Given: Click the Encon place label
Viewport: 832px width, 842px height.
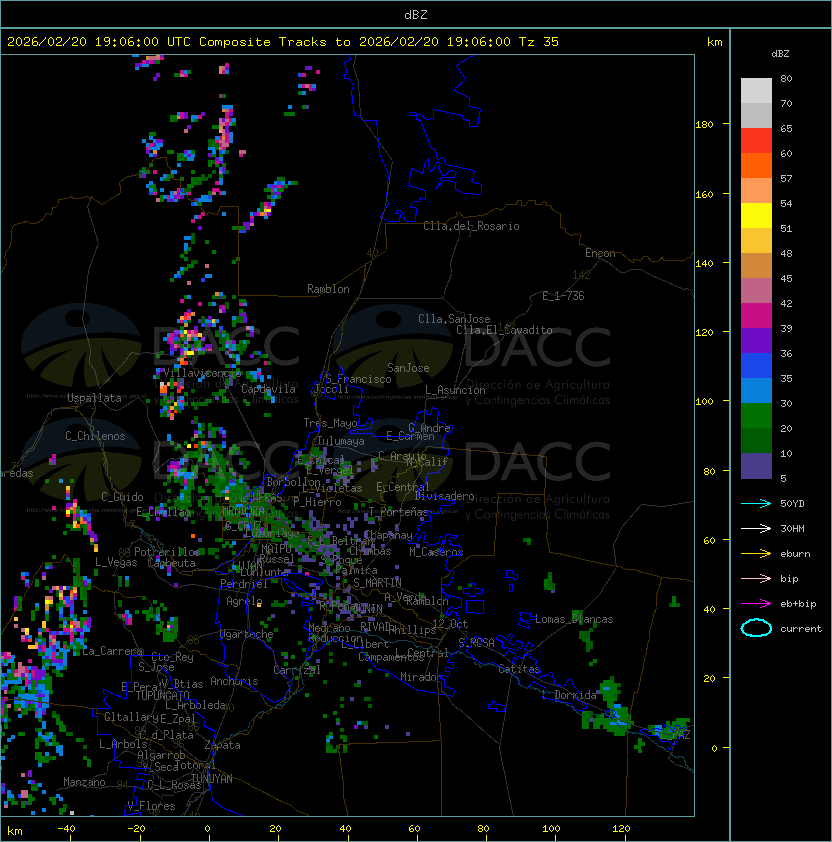Looking at the screenshot, I should (600, 253).
